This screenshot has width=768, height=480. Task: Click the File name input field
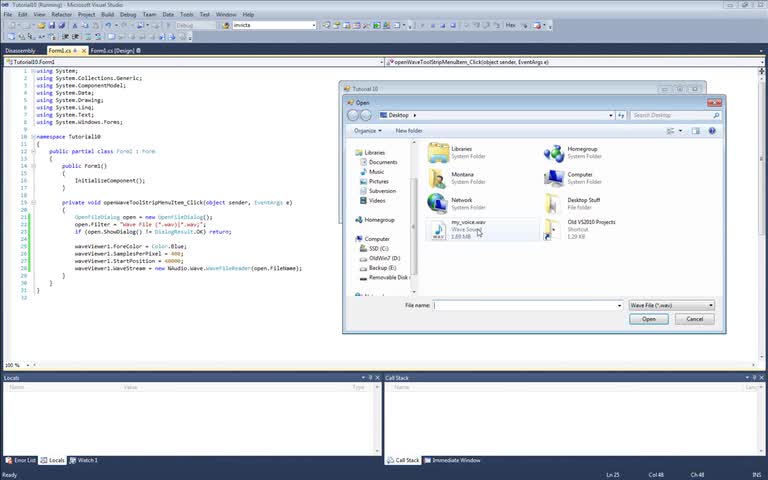(525, 305)
